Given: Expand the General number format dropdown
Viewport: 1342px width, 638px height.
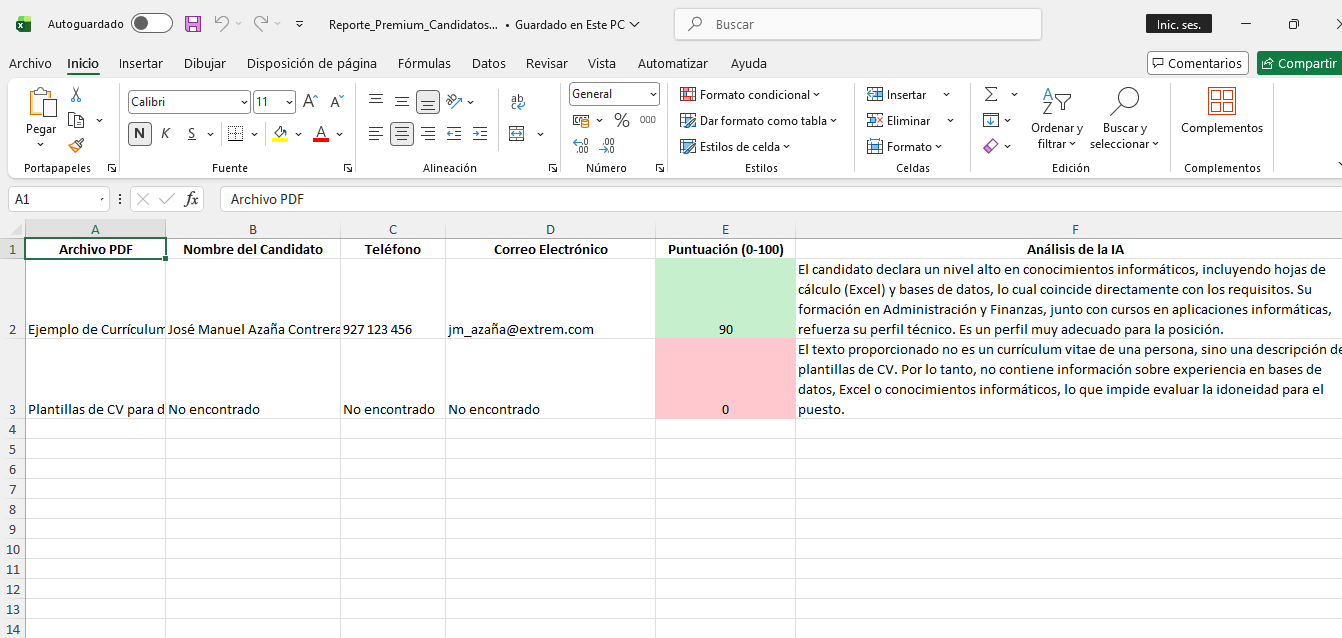Looking at the screenshot, I should tap(614, 94).
